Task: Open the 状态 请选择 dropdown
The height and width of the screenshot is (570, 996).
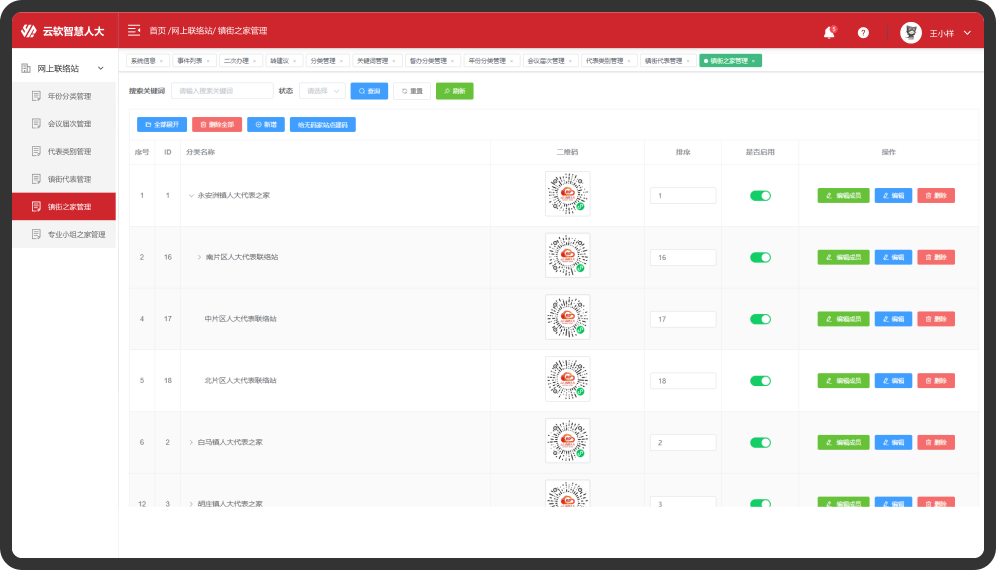Action: coord(322,91)
